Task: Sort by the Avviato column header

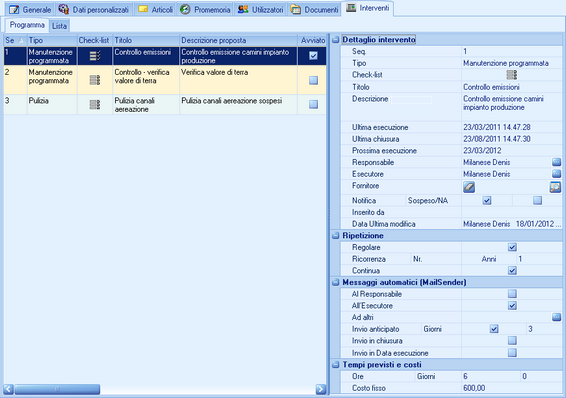Action: pyautogui.click(x=312, y=40)
